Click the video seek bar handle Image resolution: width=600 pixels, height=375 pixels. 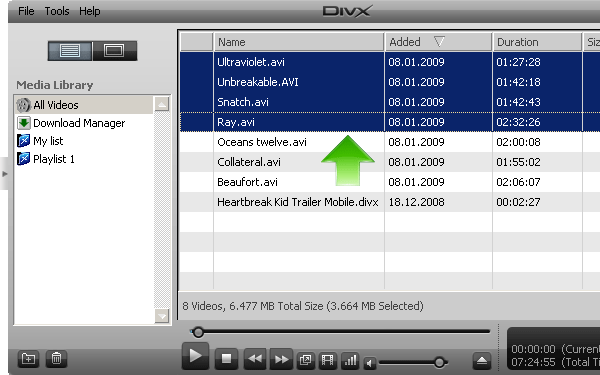point(198,332)
